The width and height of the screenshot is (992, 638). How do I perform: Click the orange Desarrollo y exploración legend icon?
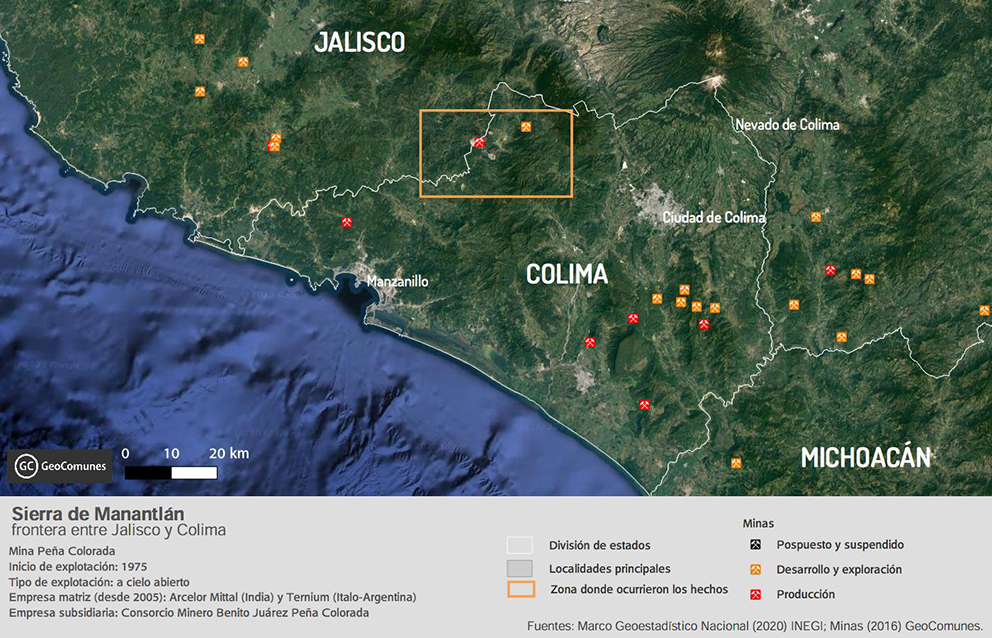click(x=756, y=570)
